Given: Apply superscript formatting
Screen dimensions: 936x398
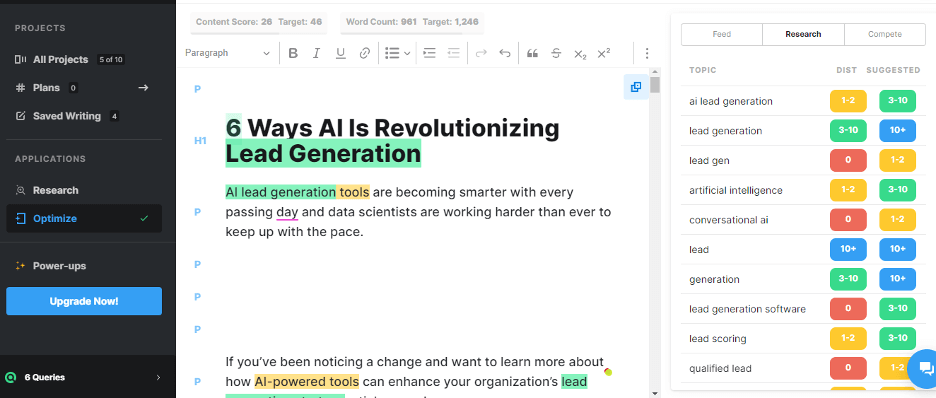Looking at the screenshot, I should tap(604, 53).
